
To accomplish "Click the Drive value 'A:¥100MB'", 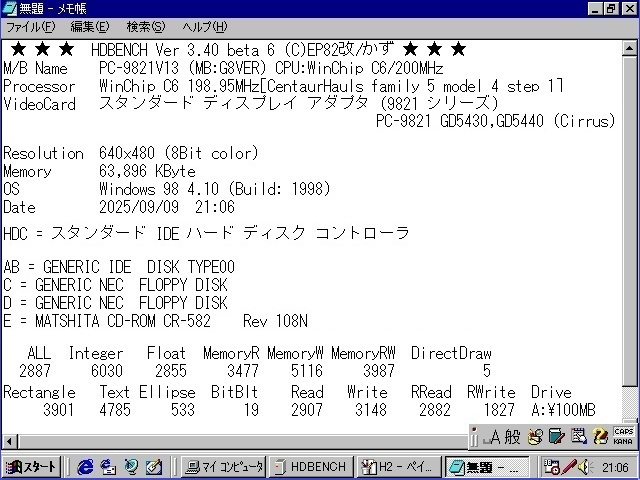I will tap(563, 409).
